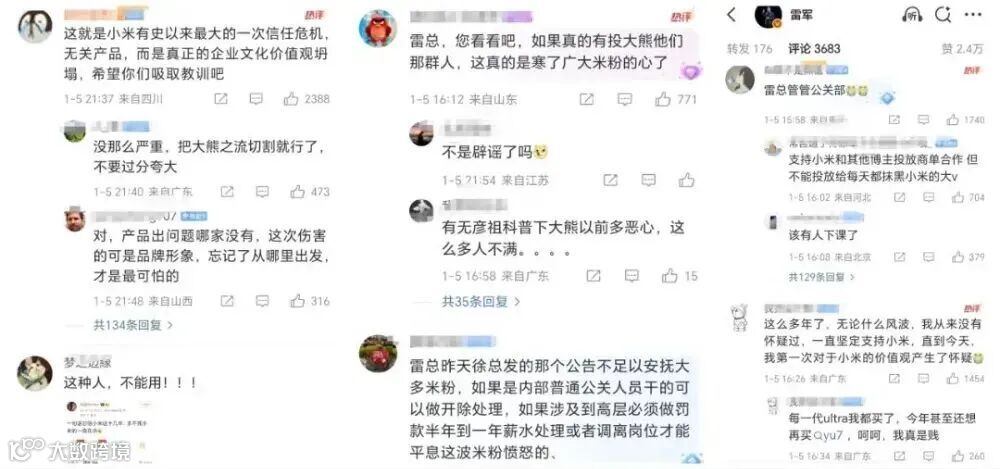
Task: Like the reply with 473 likes
Action: click(297, 191)
